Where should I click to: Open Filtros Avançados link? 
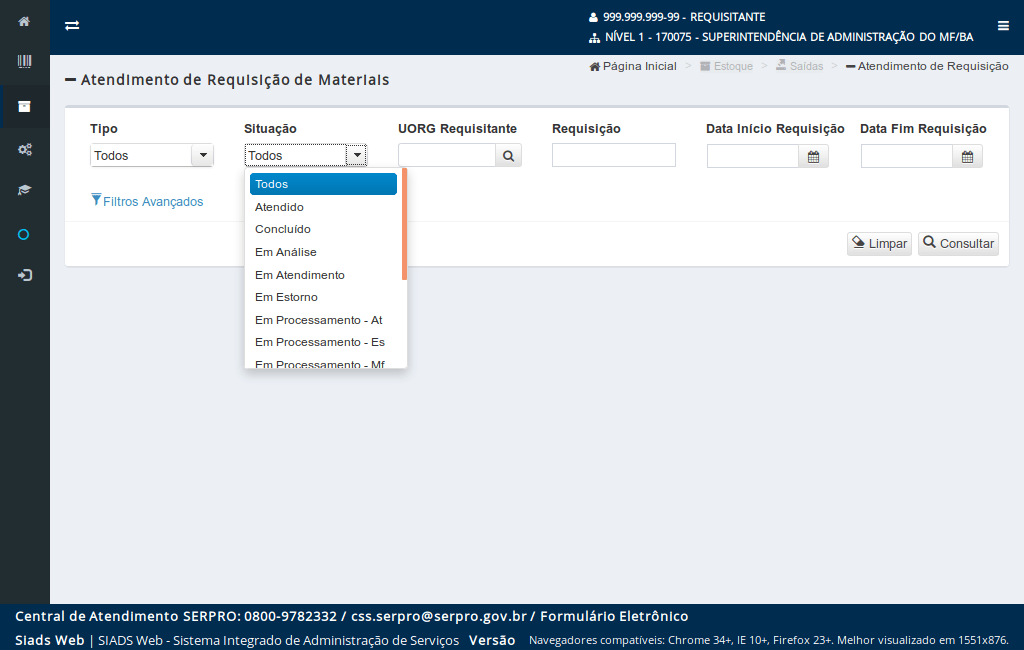point(147,201)
